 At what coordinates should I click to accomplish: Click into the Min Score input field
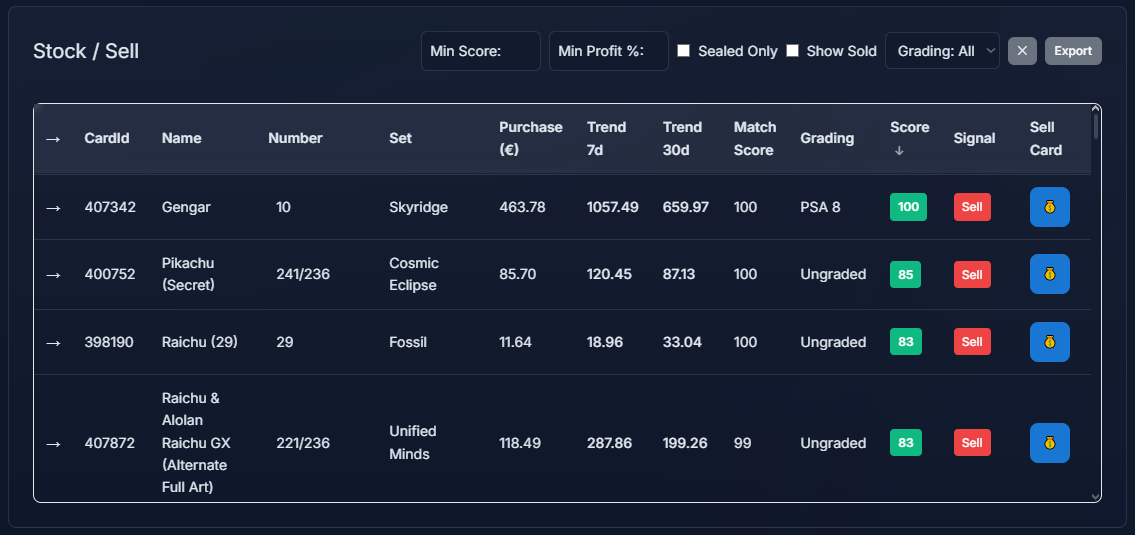coord(481,51)
